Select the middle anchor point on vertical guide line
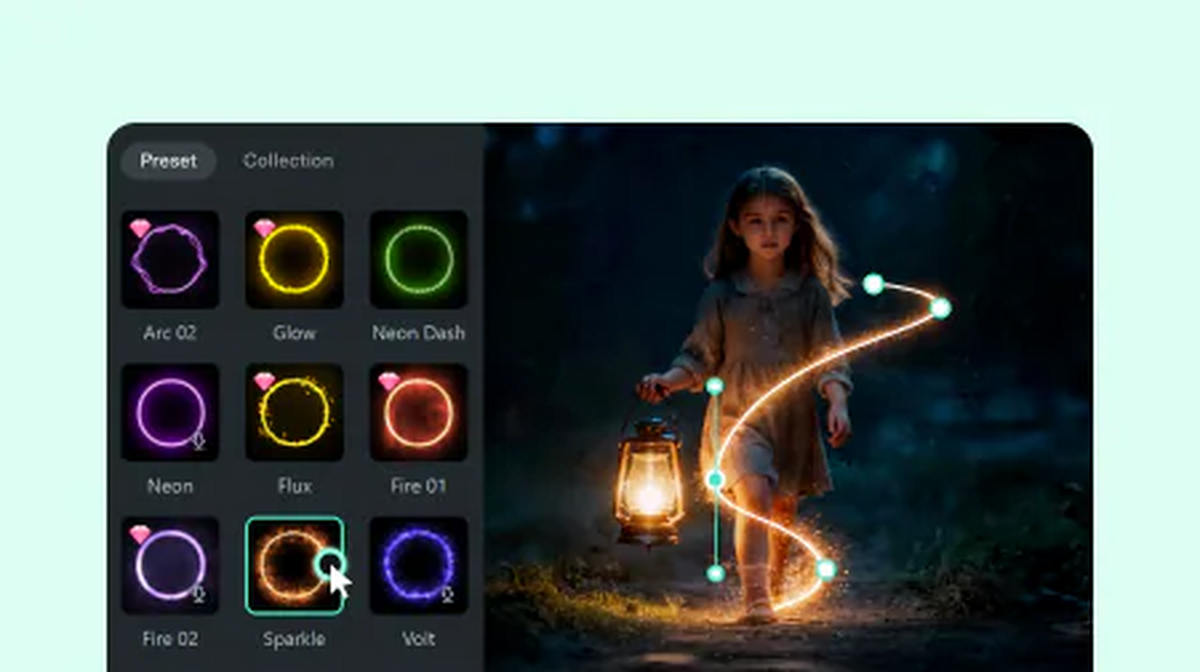 click(715, 480)
